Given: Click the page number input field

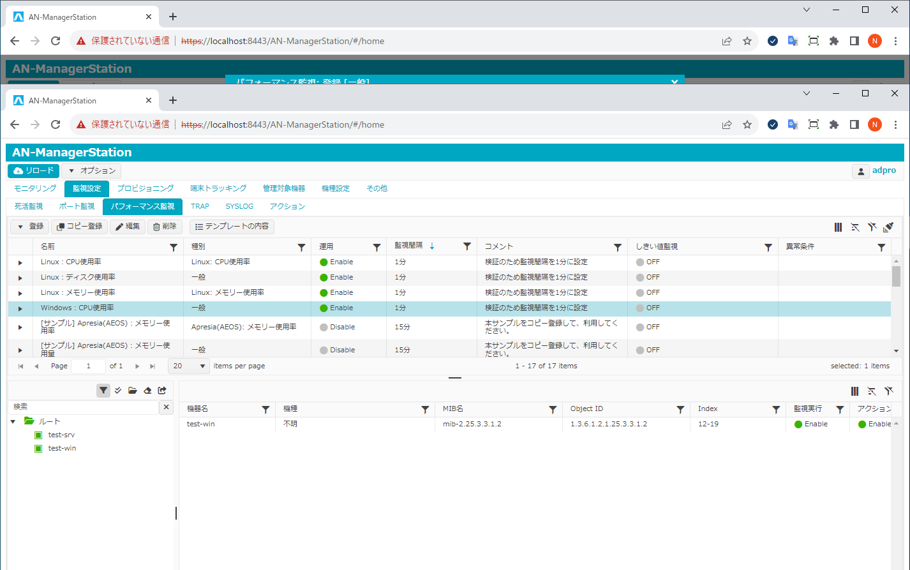Looking at the screenshot, I should click(88, 366).
